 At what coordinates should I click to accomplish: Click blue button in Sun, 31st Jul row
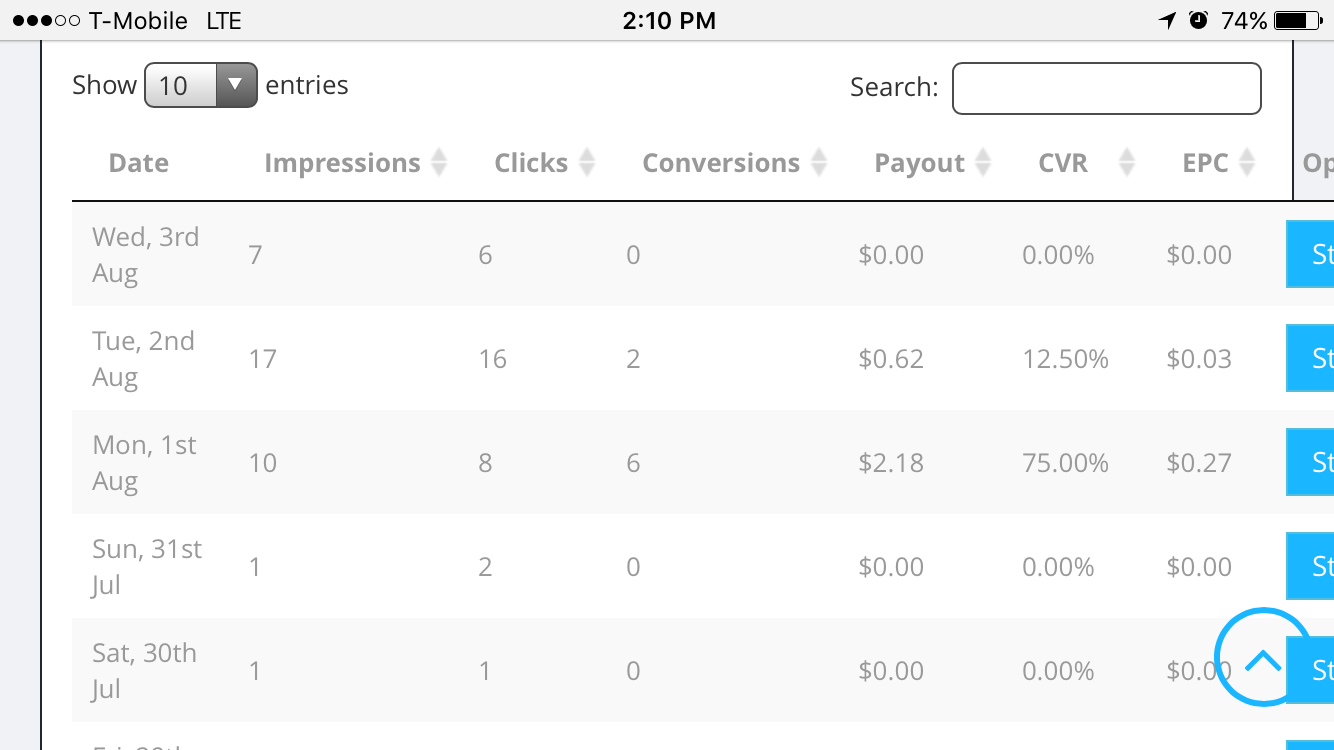tap(1310, 566)
